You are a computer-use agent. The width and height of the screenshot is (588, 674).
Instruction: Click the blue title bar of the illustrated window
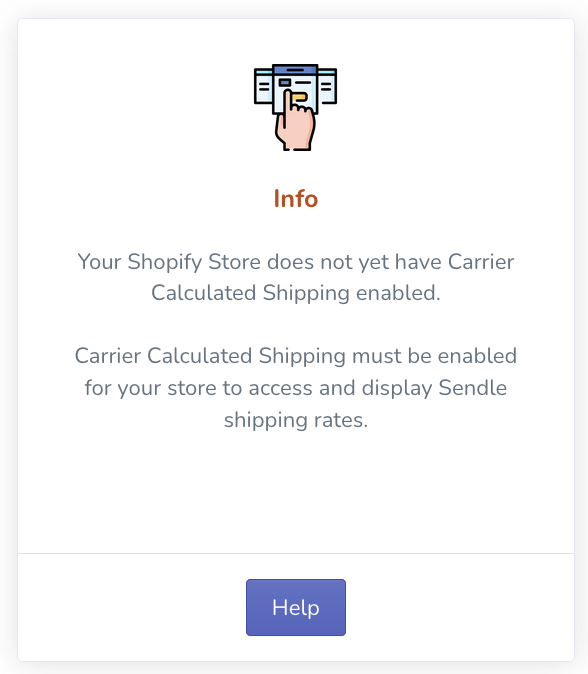pyautogui.click(x=295, y=70)
